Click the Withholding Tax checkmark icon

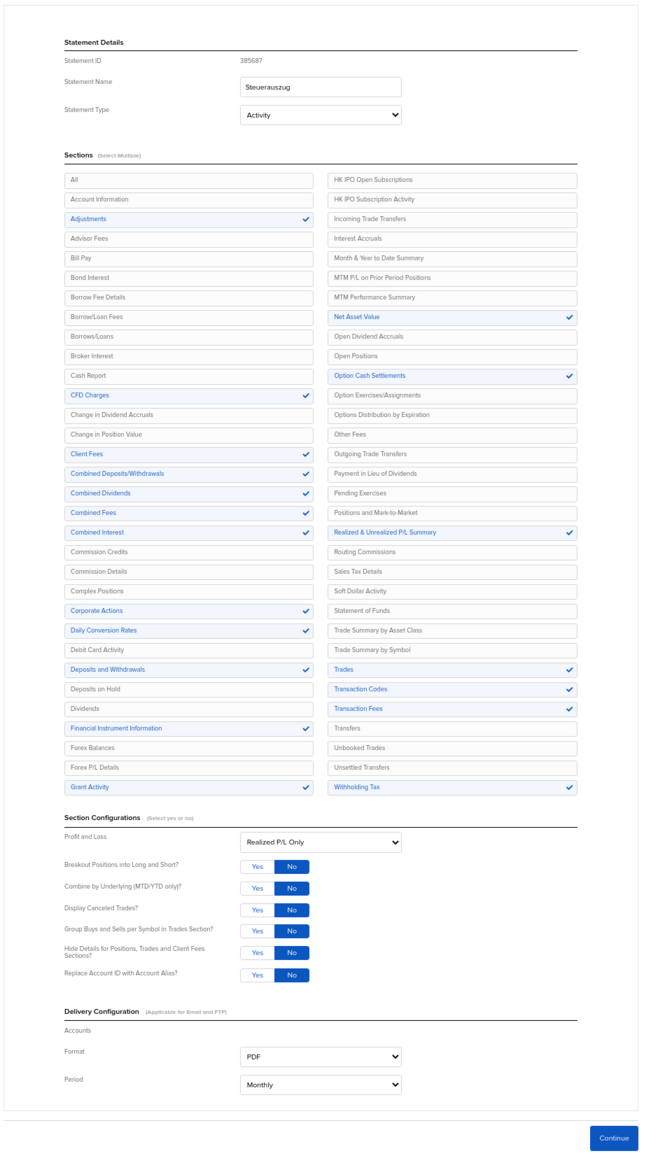(569, 788)
